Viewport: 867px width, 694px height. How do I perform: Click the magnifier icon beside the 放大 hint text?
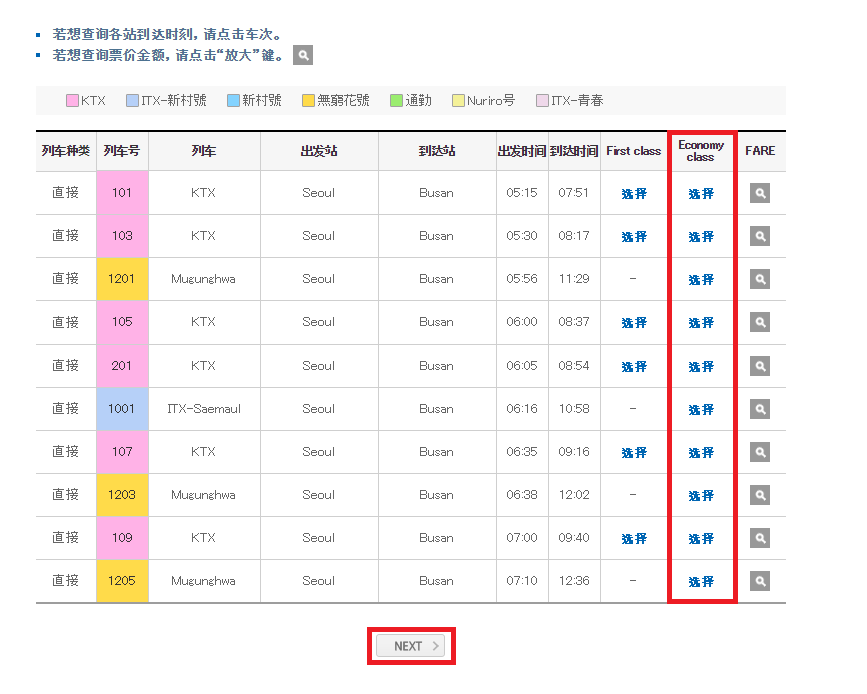(303, 55)
